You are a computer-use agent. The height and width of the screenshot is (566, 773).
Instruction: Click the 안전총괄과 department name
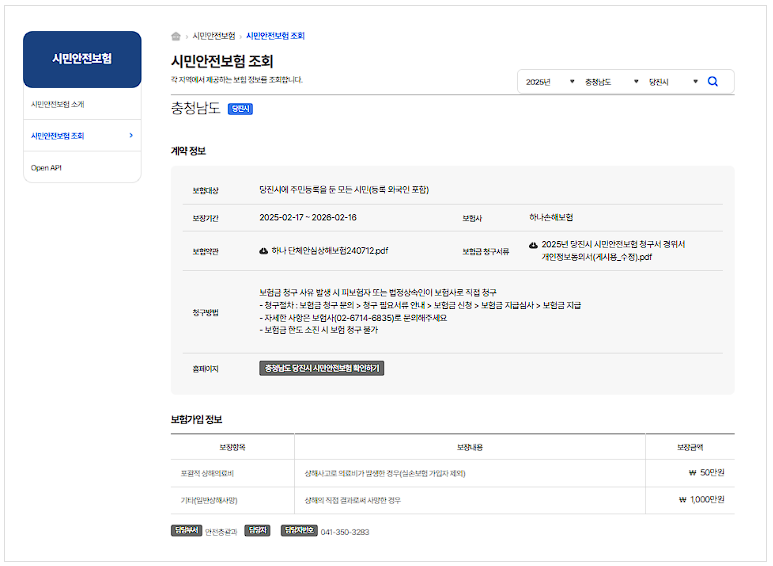221,532
